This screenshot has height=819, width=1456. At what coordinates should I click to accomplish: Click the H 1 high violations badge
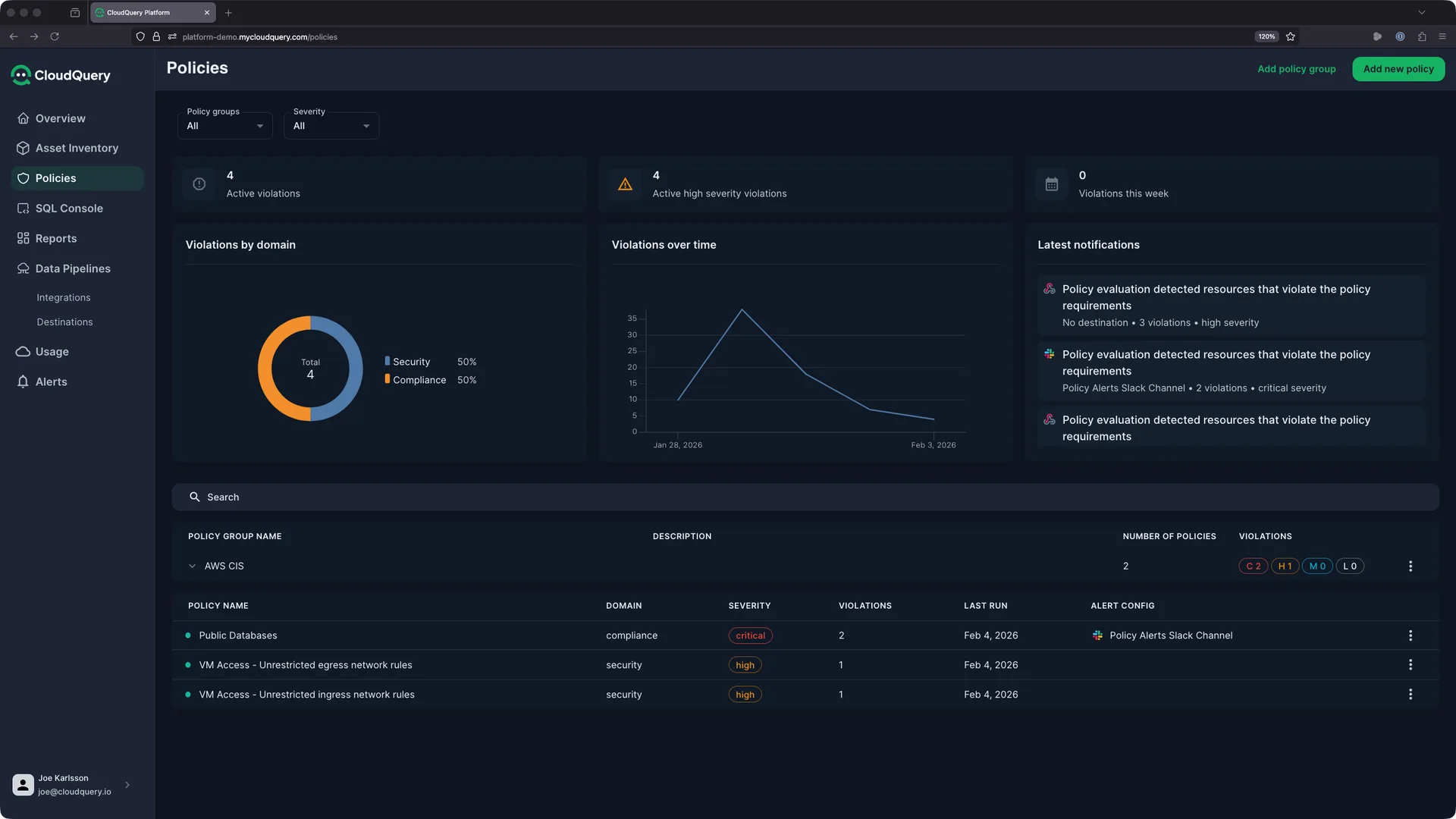point(1285,566)
